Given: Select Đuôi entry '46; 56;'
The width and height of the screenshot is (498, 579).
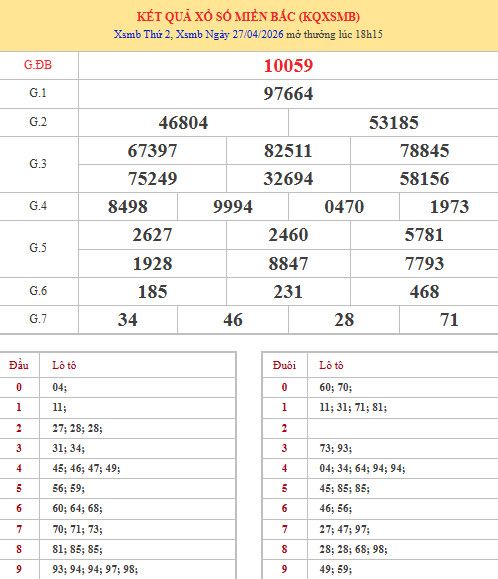Looking at the screenshot, I should [336, 508].
